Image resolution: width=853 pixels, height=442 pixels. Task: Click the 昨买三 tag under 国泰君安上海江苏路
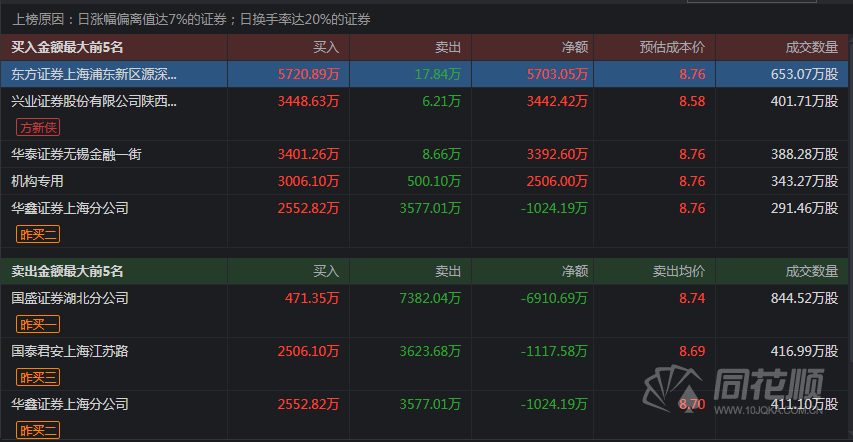pyautogui.click(x=38, y=377)
